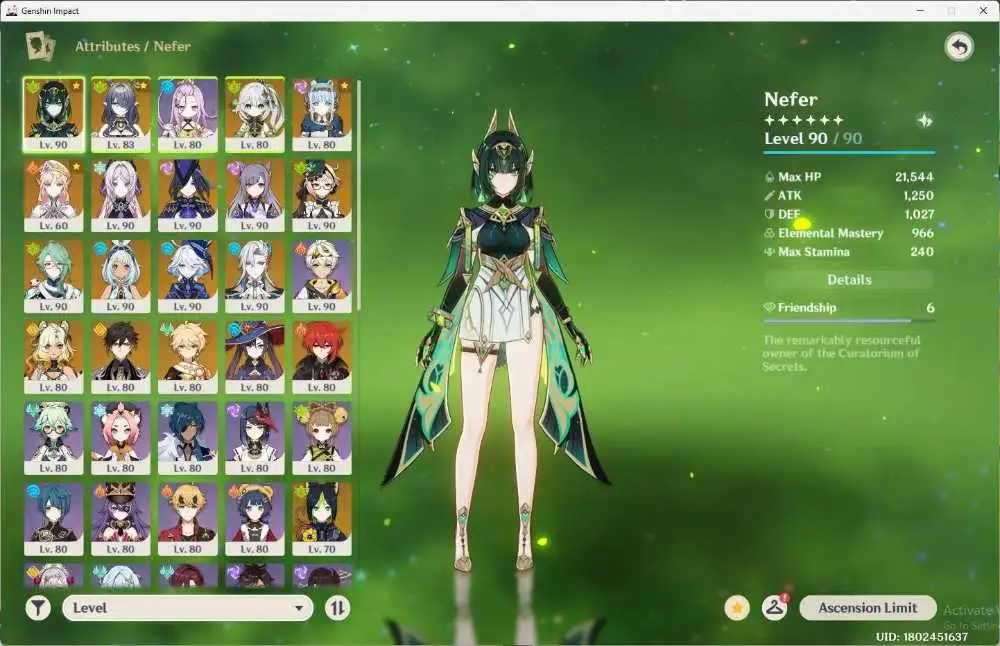Viewport: 1000px width, 646px height.
Task: Expand the Level sort dropdown
Action: (x=188, y=608)
